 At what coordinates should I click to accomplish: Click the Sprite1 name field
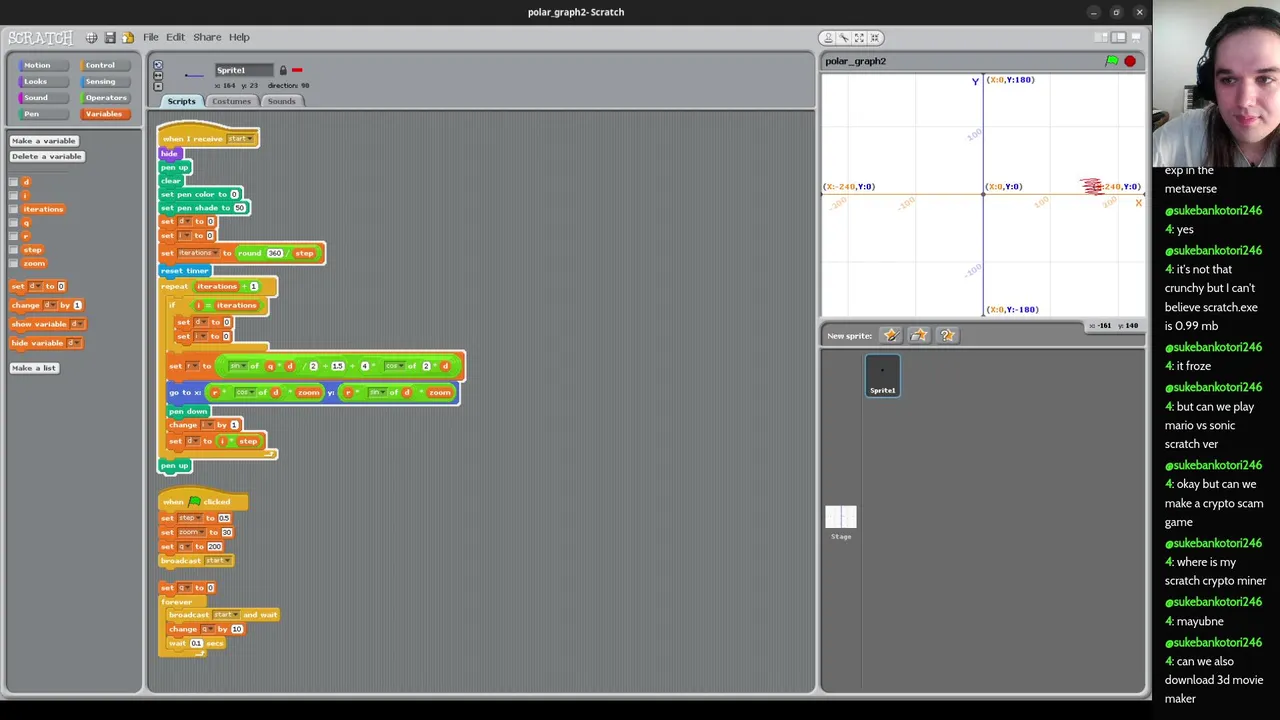[x=244, y=70]
